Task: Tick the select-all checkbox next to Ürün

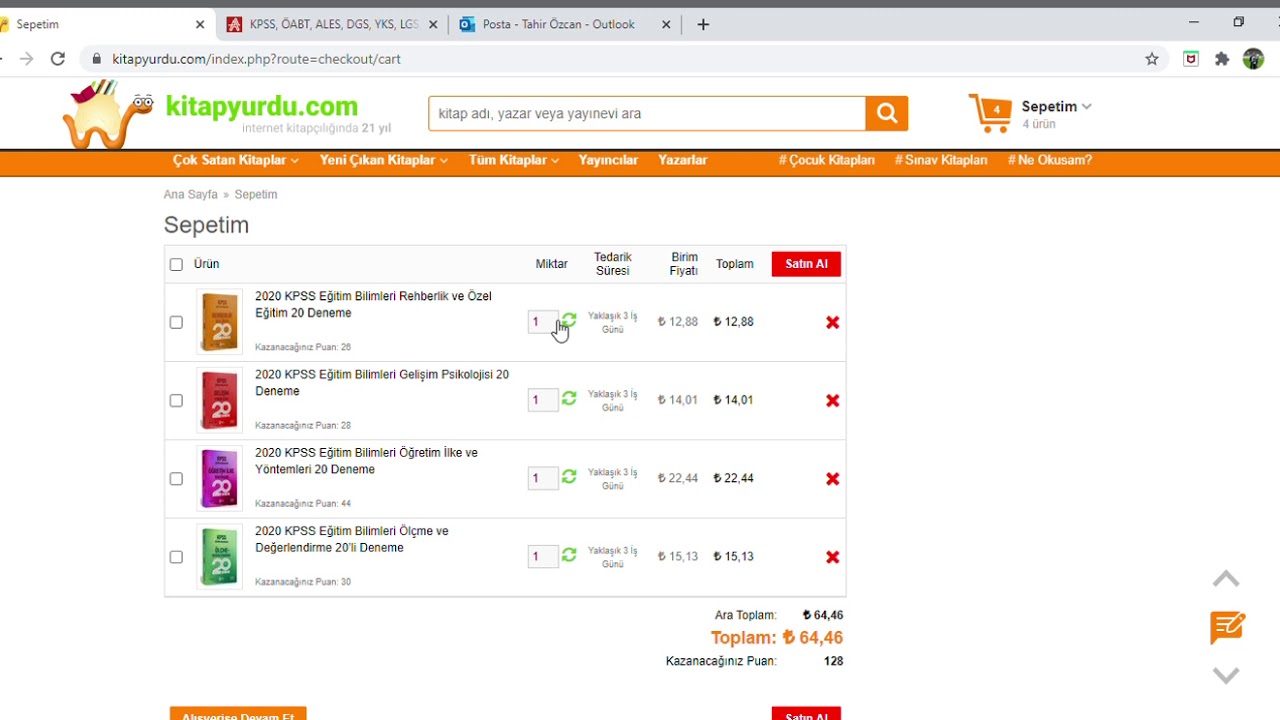Action: coord(176,264)
